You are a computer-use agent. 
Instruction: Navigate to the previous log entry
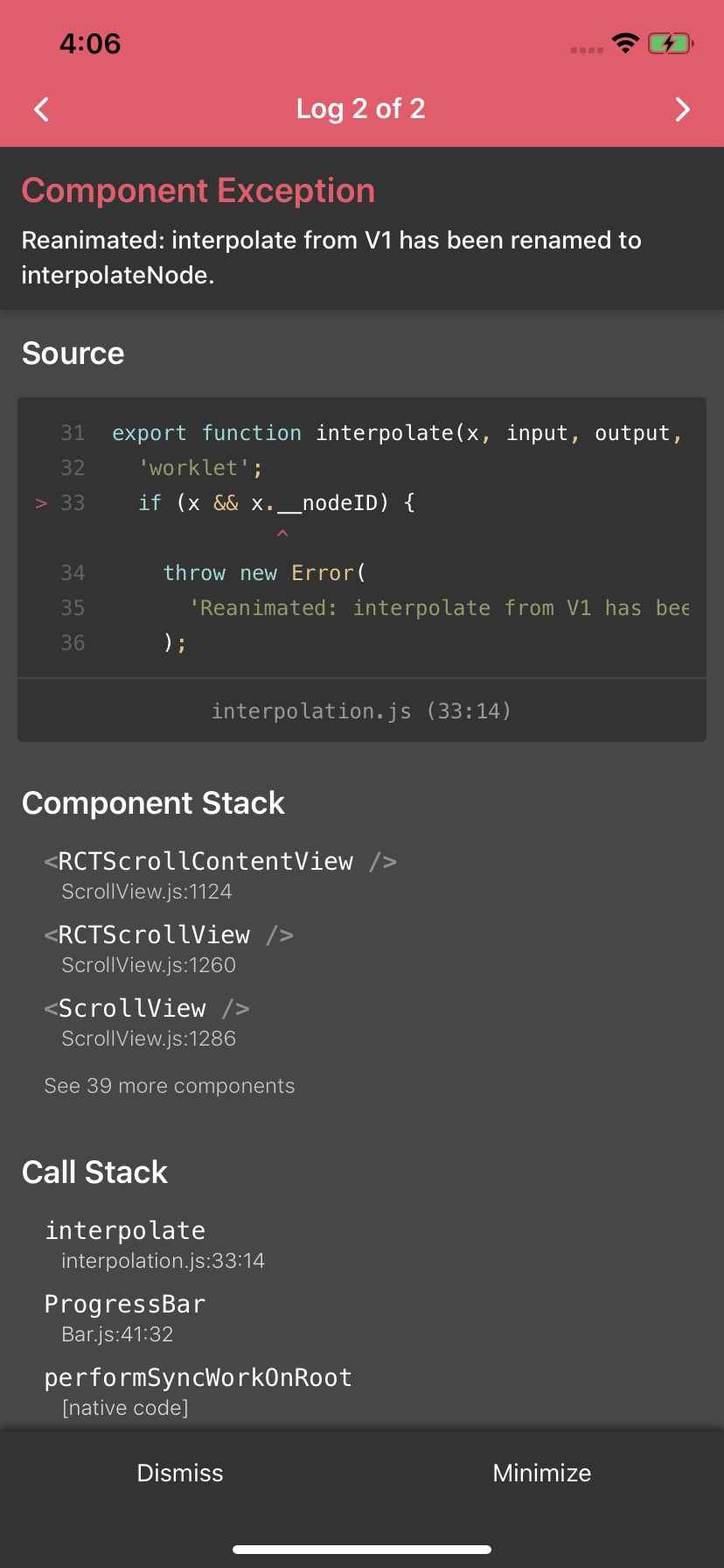click(40, 109)
